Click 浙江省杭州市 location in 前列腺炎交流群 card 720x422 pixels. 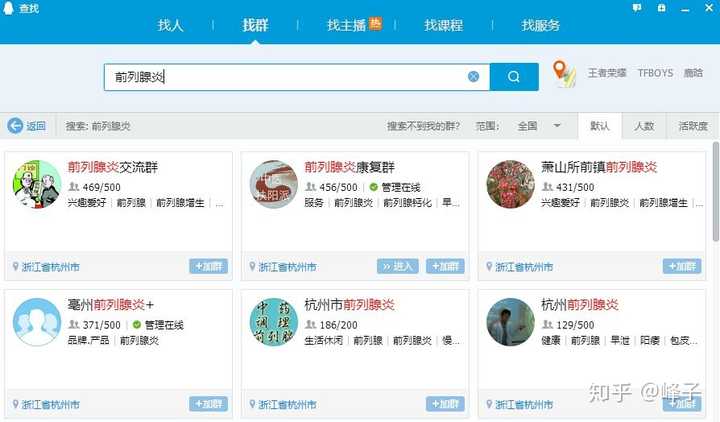[51, 267]
